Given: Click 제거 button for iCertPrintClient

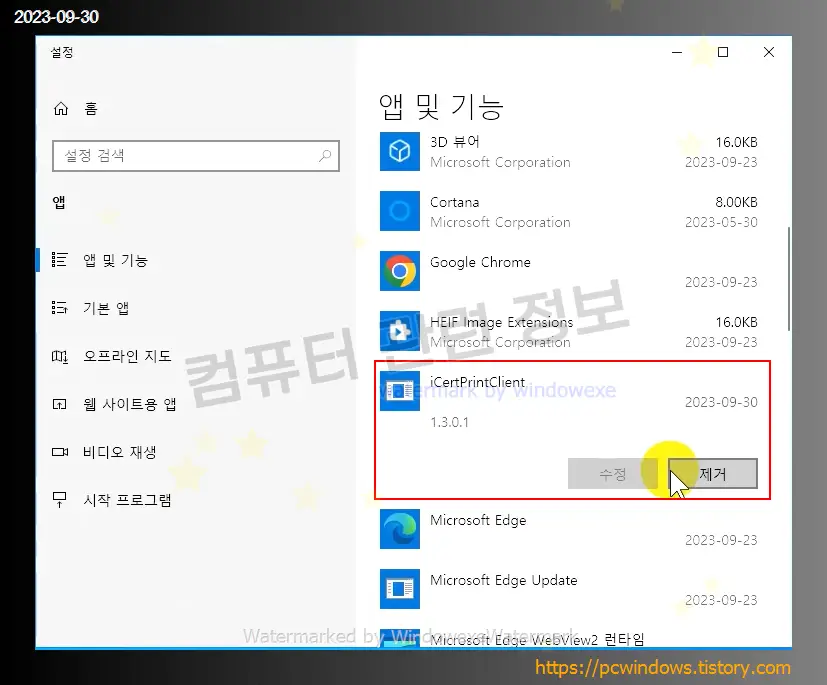Looking at the screenshot, I should tap(713, 474).
